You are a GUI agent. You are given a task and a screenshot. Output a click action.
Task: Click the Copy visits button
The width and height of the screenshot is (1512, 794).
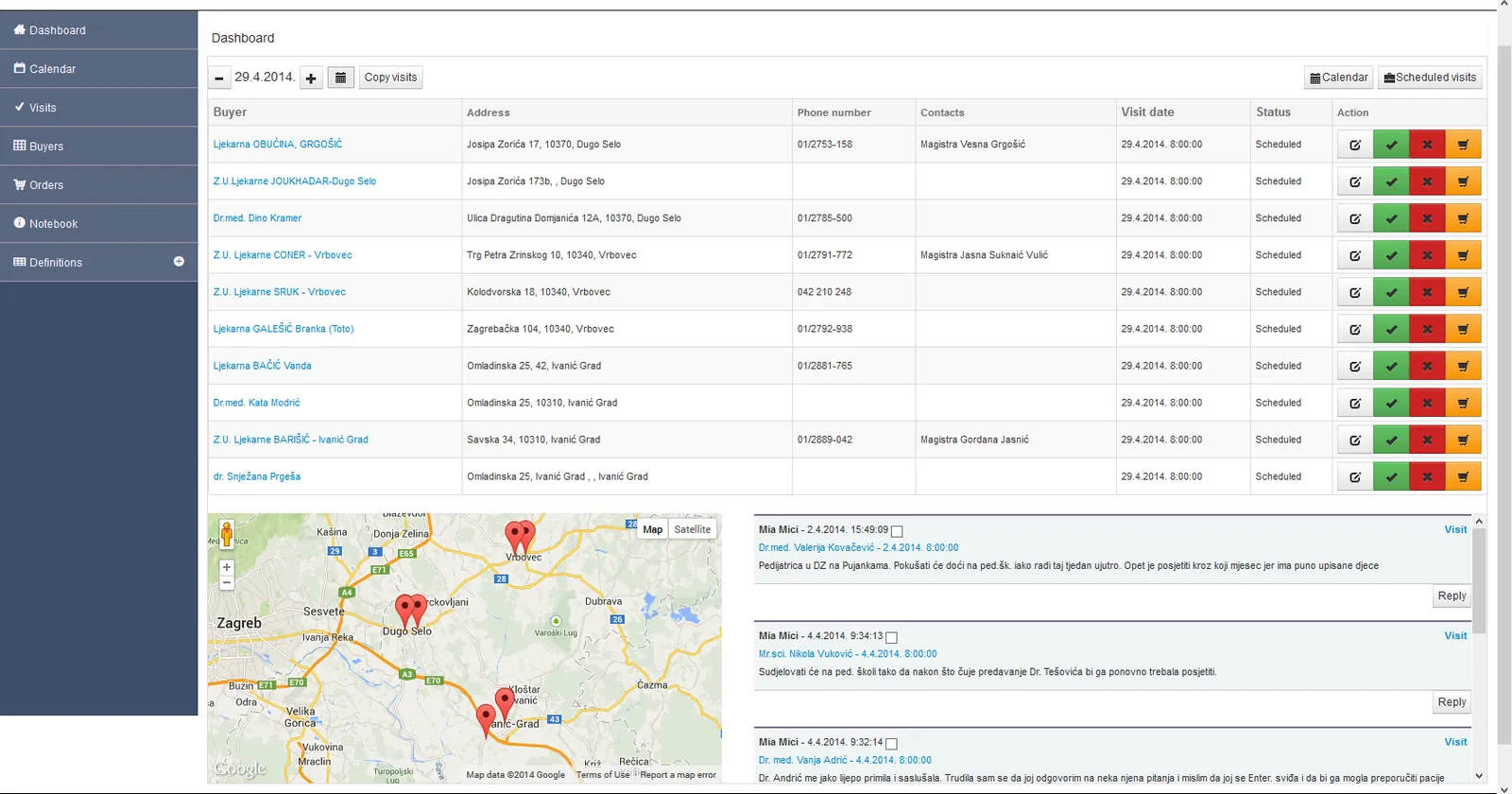point(390,78)
